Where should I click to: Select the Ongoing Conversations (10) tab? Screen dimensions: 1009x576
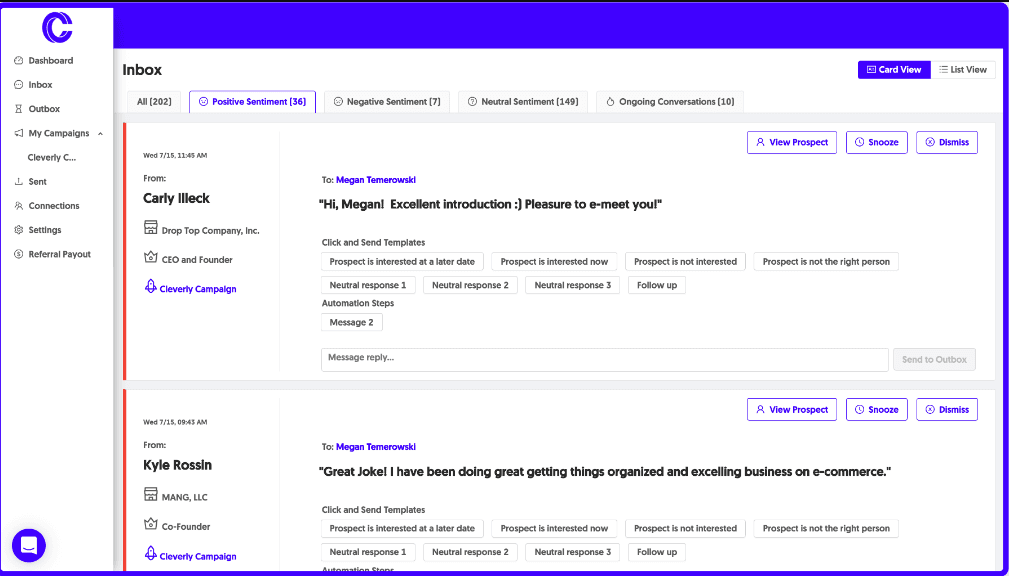[670, 102]
